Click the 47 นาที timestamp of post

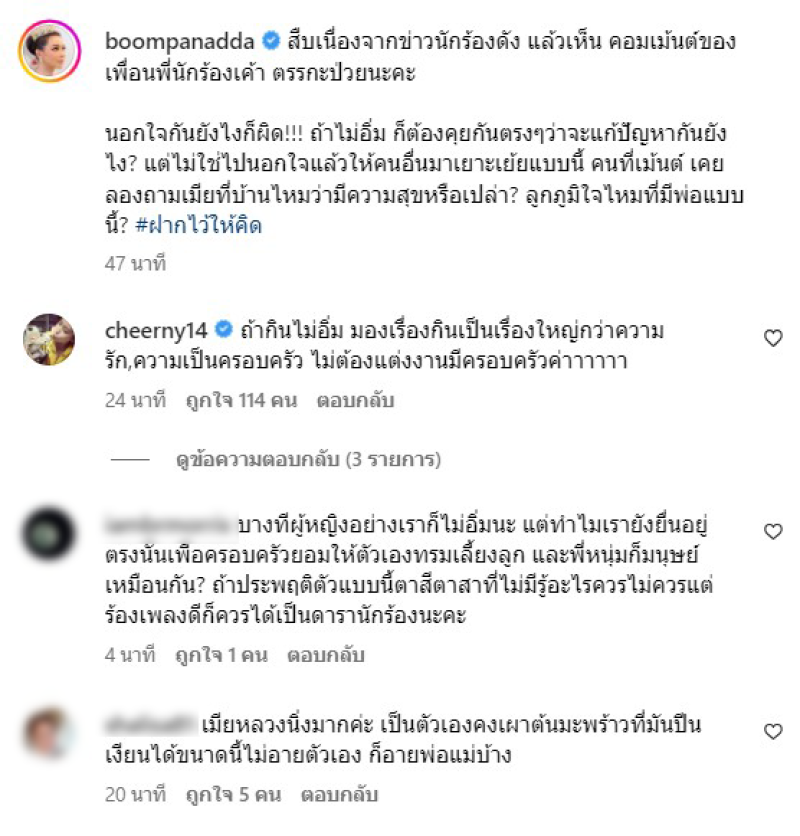[135, 263]
